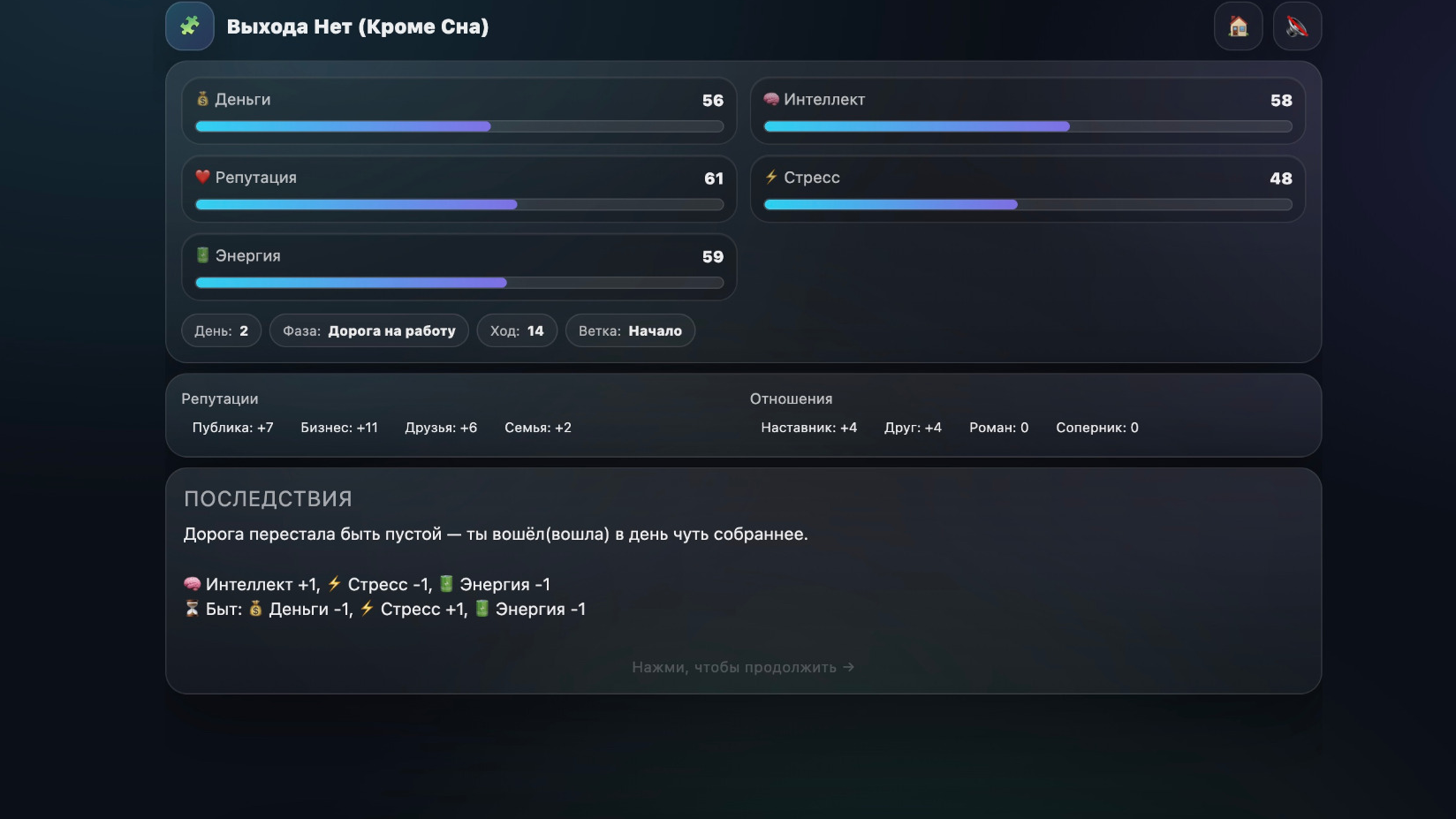Click the green puzzle game logo icon
Viewport: 1456px width, 819px height.
coord(189,26)
